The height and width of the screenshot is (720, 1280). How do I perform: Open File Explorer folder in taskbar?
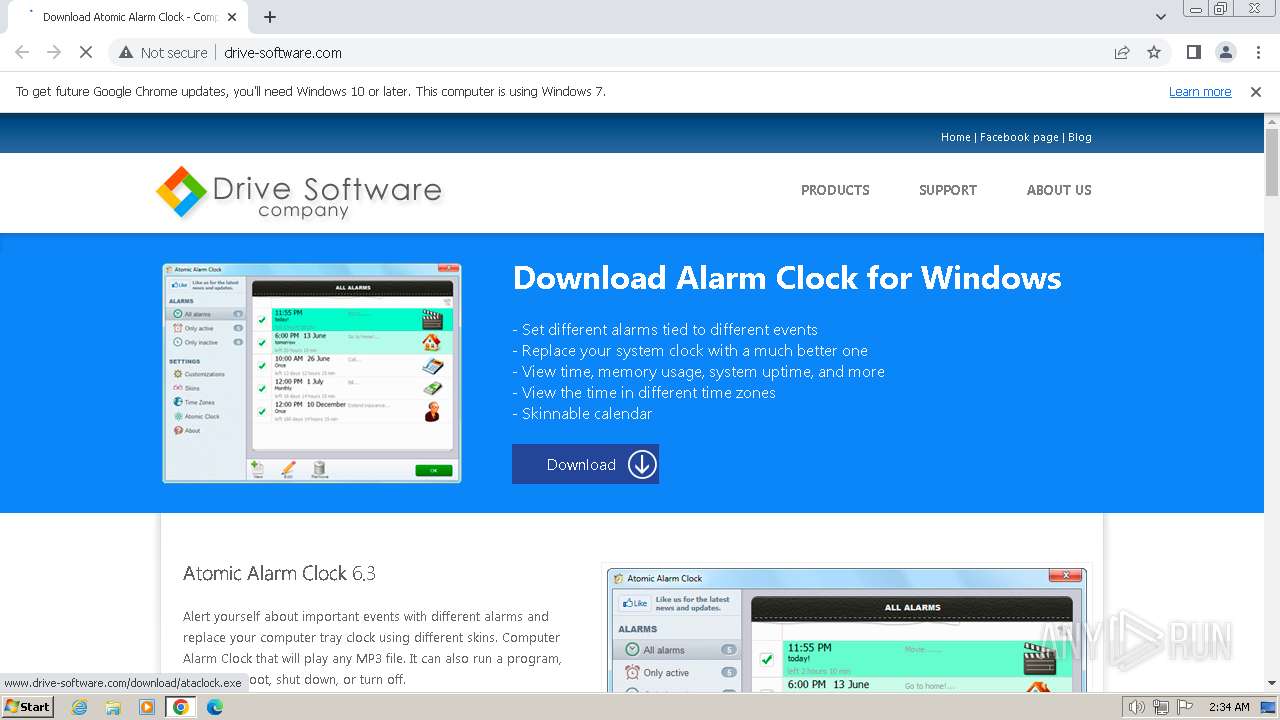(x=113, y=707)
